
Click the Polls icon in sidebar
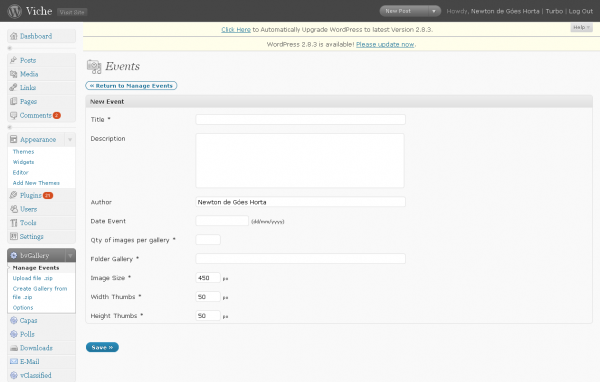[14, 334]
